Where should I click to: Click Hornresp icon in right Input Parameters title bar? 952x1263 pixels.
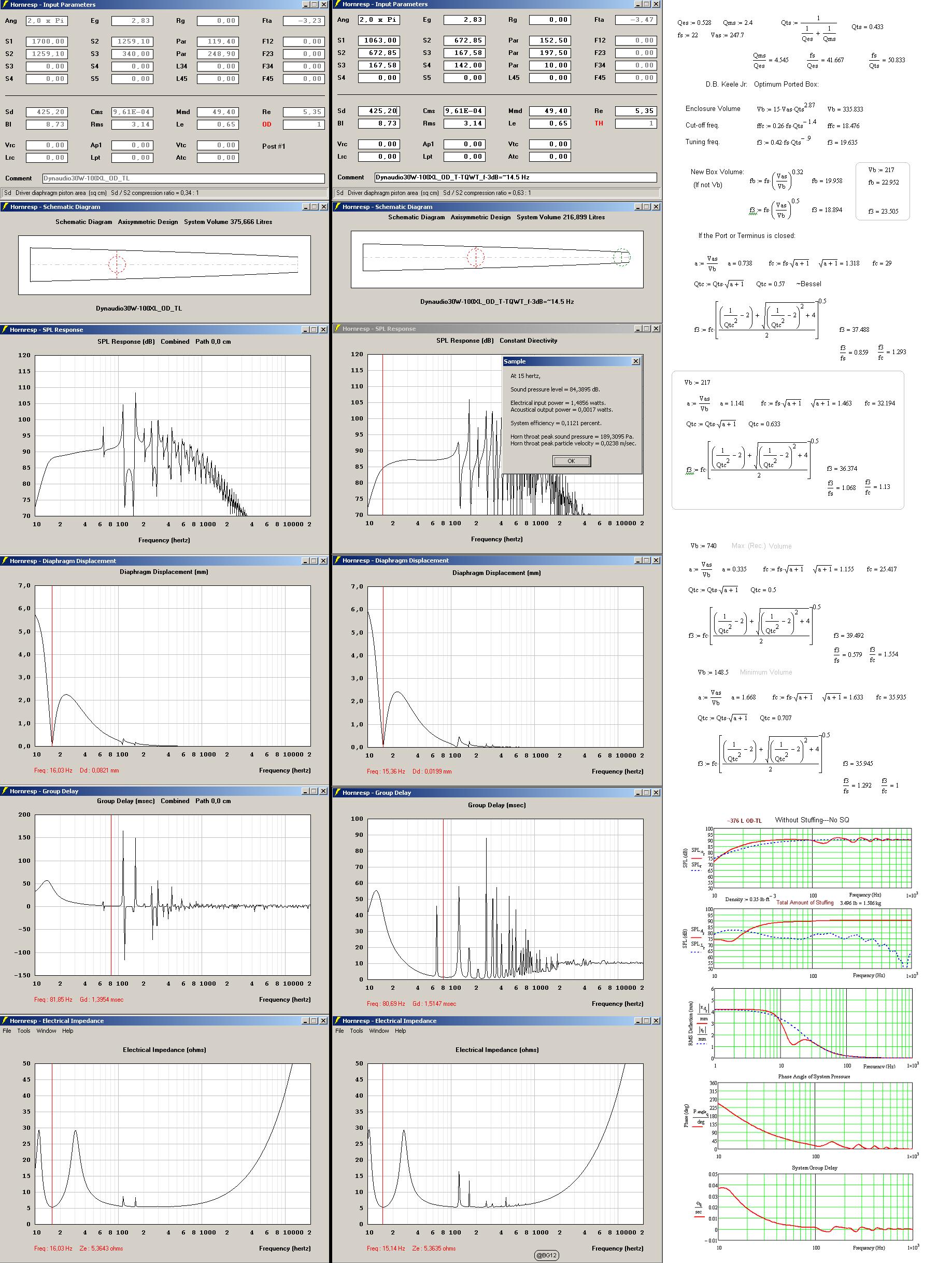pos(337,4)
